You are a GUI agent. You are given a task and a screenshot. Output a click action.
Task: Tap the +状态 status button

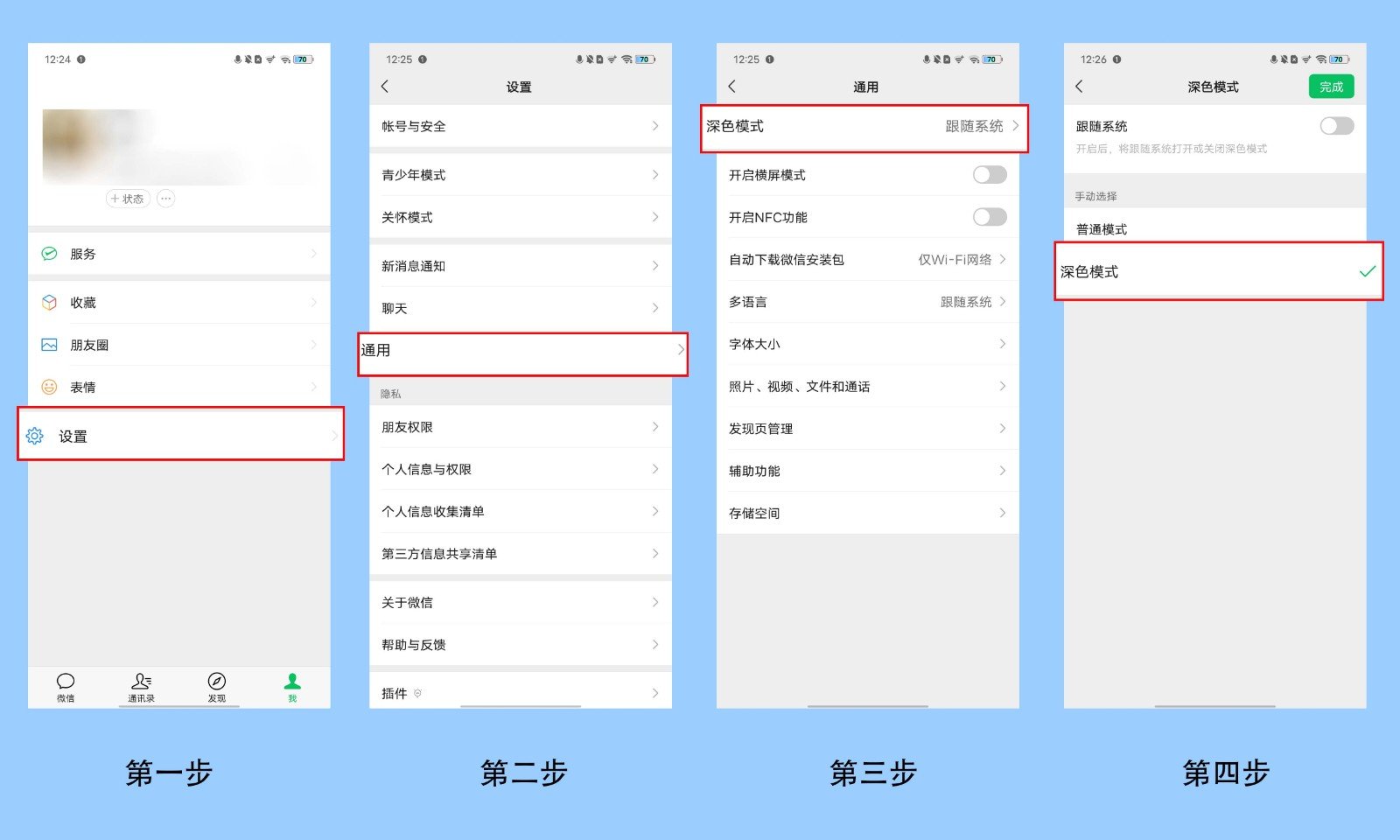pyautogui.click(x=128, y=199)
